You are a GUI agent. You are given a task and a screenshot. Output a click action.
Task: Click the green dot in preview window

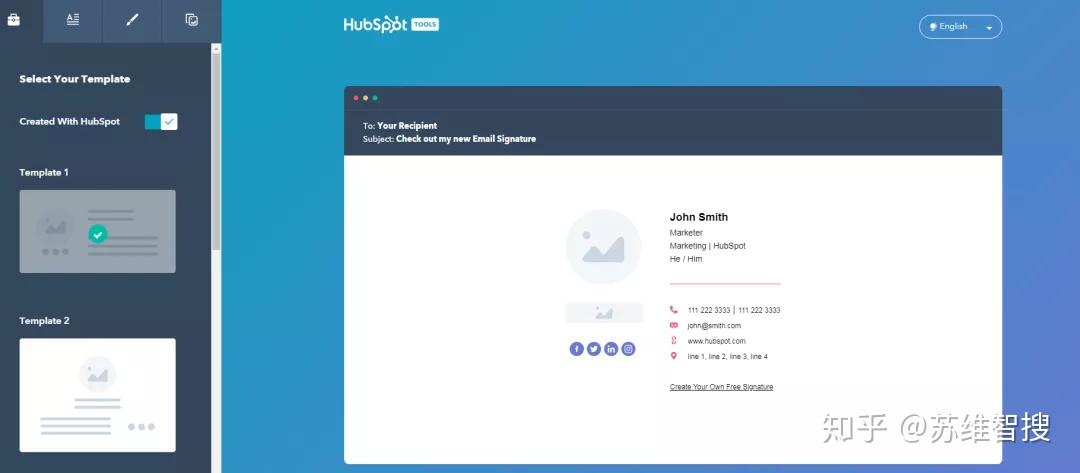click(375, 98)
